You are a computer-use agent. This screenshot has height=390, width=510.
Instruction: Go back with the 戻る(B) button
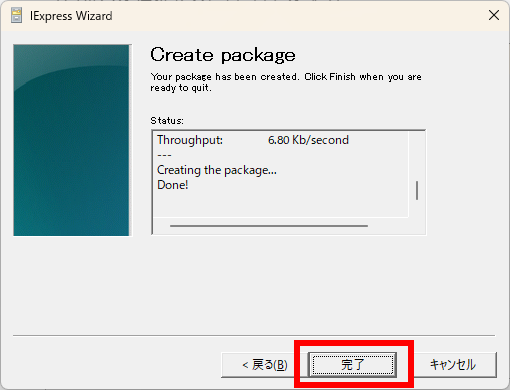tap(265, 365)
